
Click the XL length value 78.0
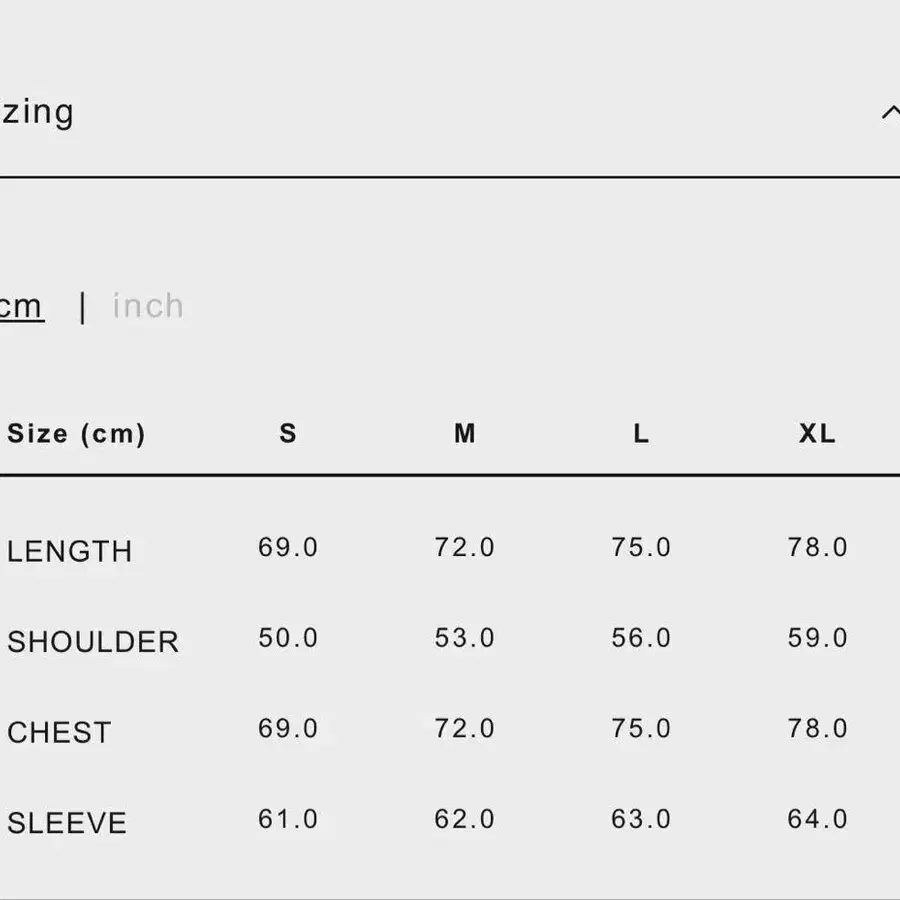[817, 548]
